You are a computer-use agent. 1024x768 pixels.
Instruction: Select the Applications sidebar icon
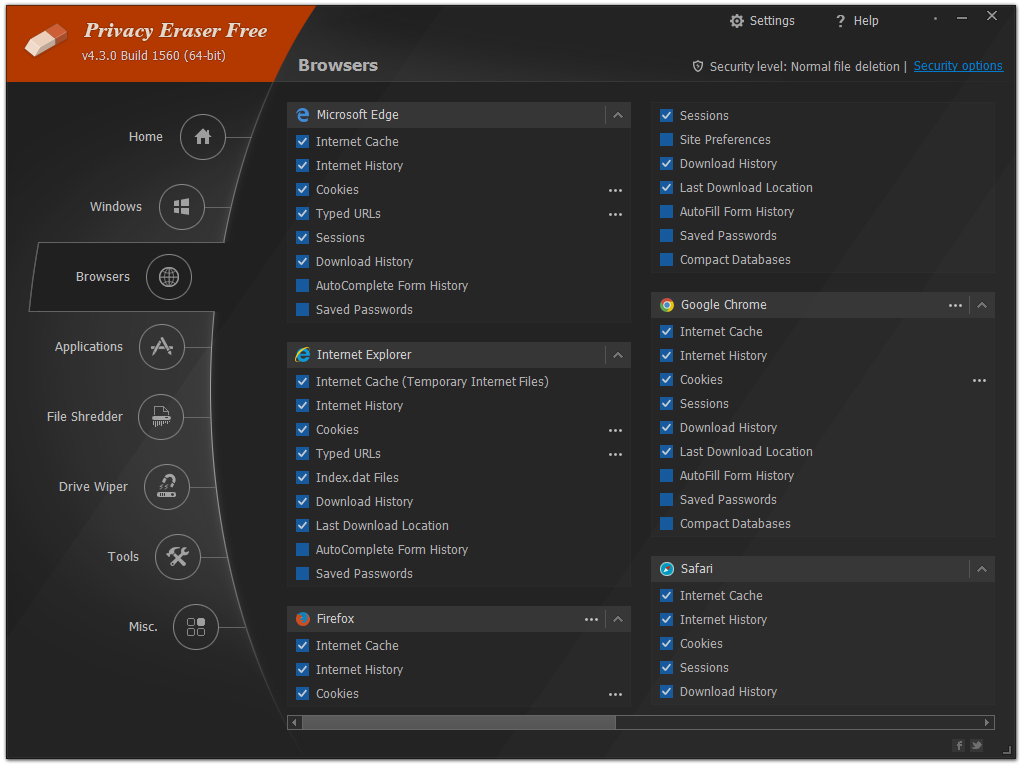(x=162, y=347)
